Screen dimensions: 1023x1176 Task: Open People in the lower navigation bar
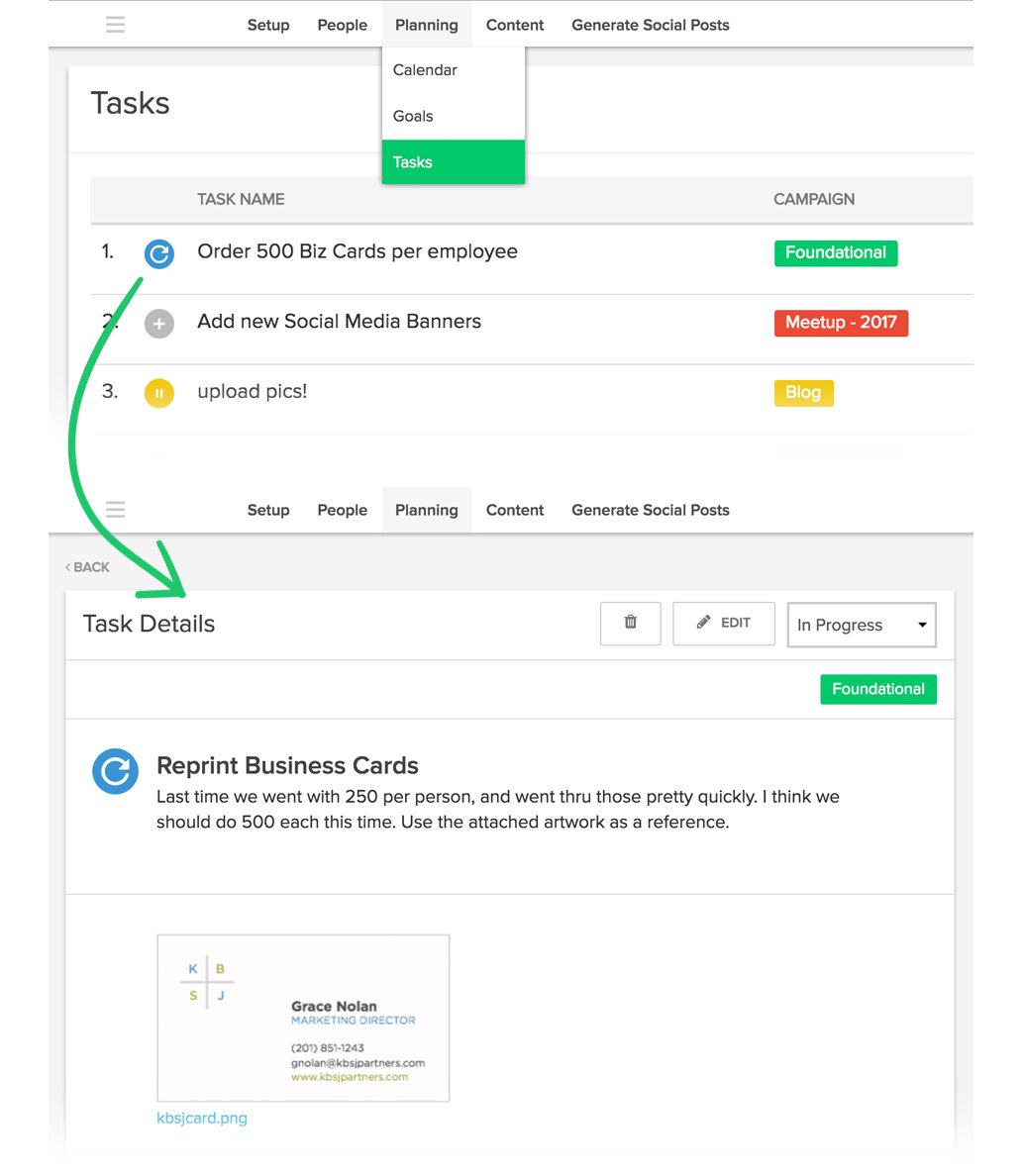[343, 510]
